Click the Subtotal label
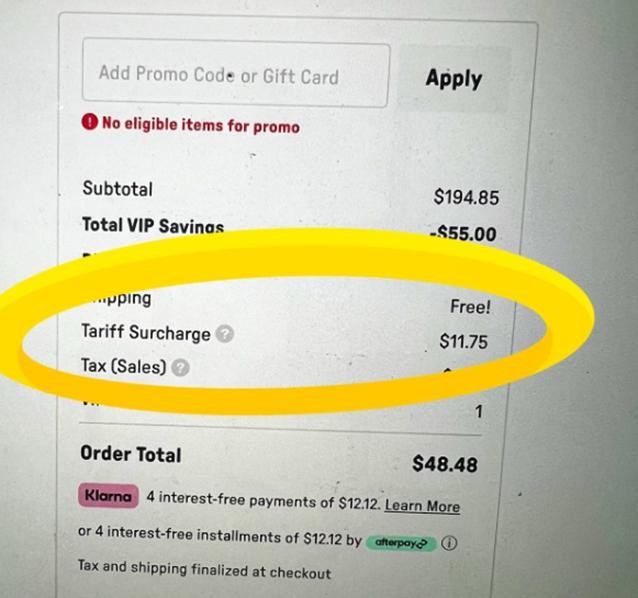This screenshot has width=638, height=598. tap(118, 189)
